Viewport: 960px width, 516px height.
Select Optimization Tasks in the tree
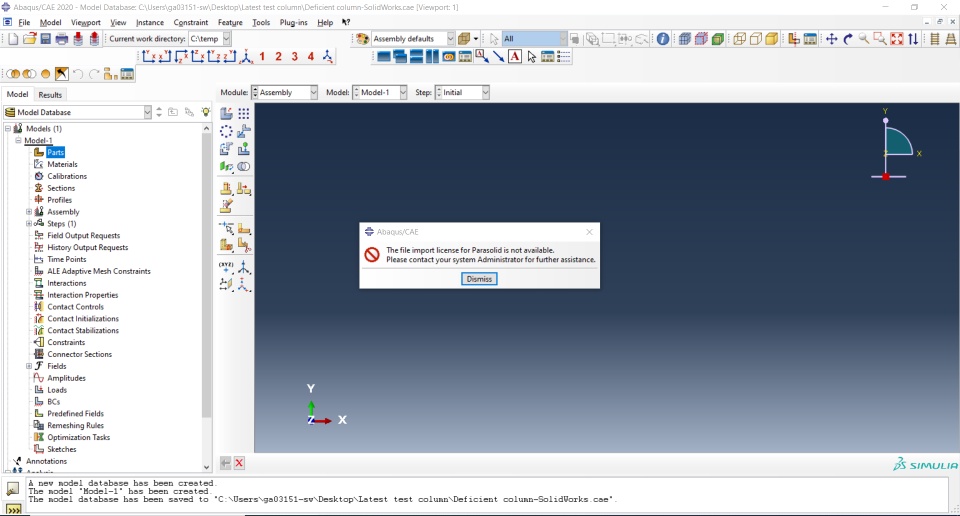(78, 437)
